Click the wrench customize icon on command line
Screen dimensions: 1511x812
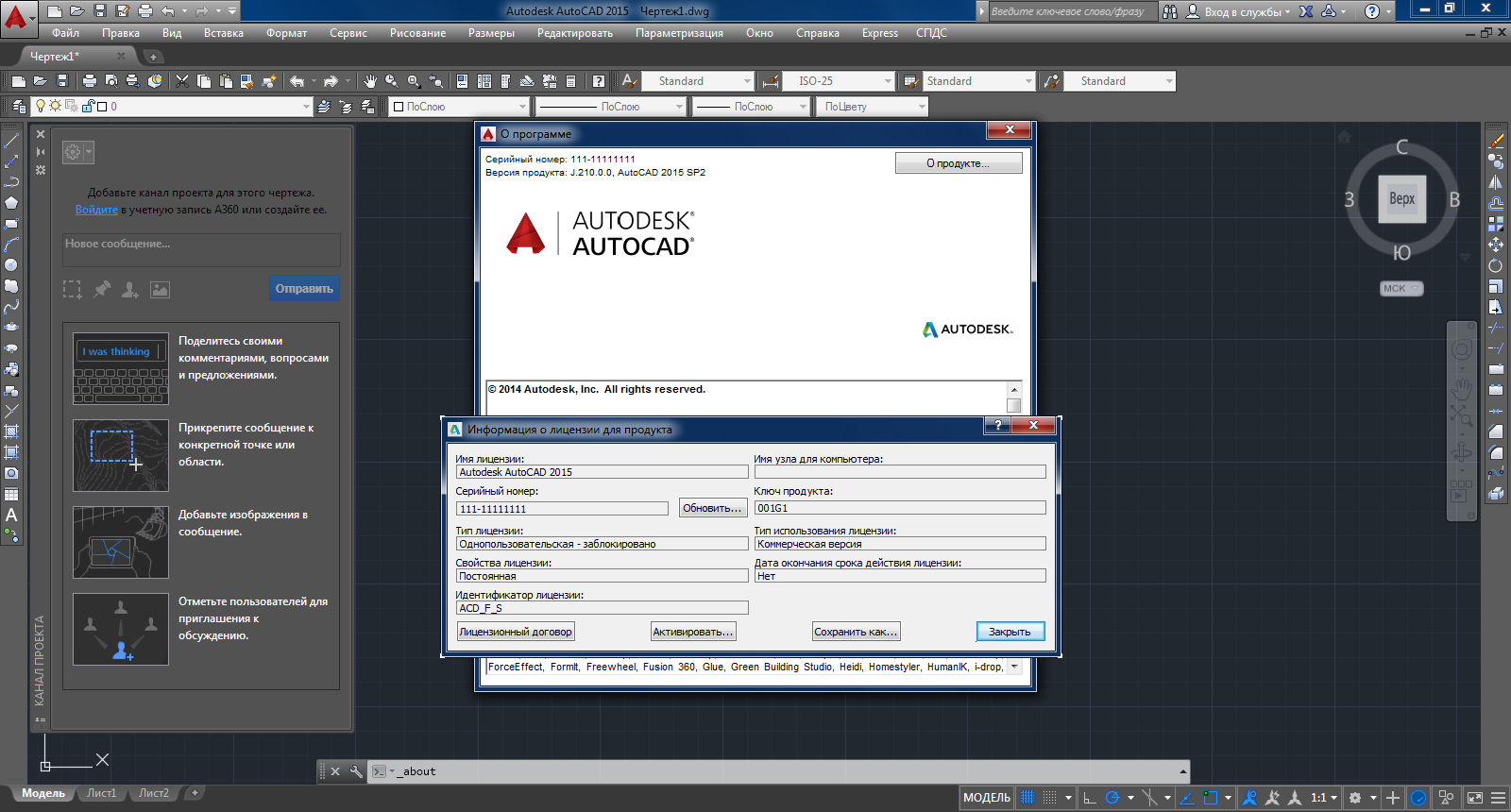(356, 771)
